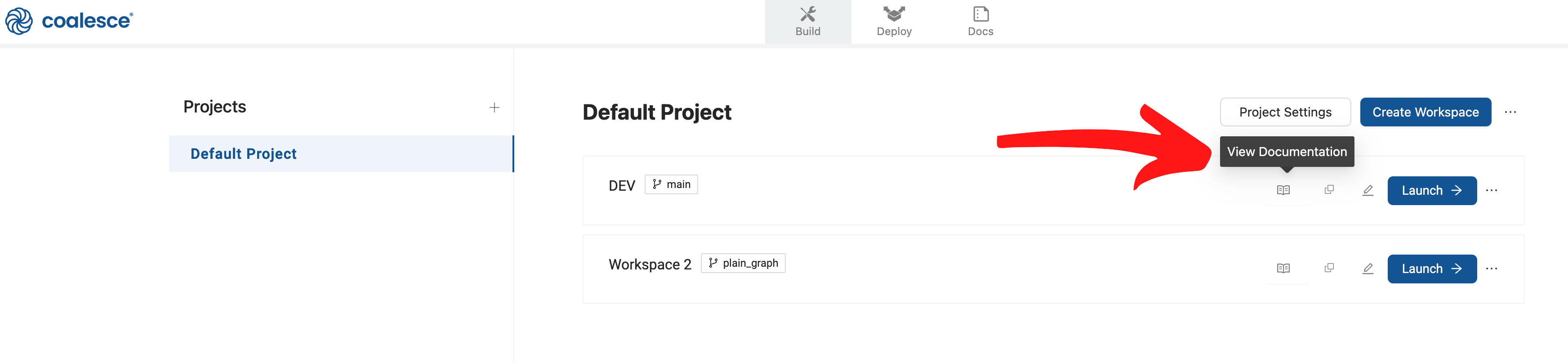Duplicate Workspace 2 via copy icon
Image resolution: width=1568 pixels, height=363 pixels.
coord(1329,268)
